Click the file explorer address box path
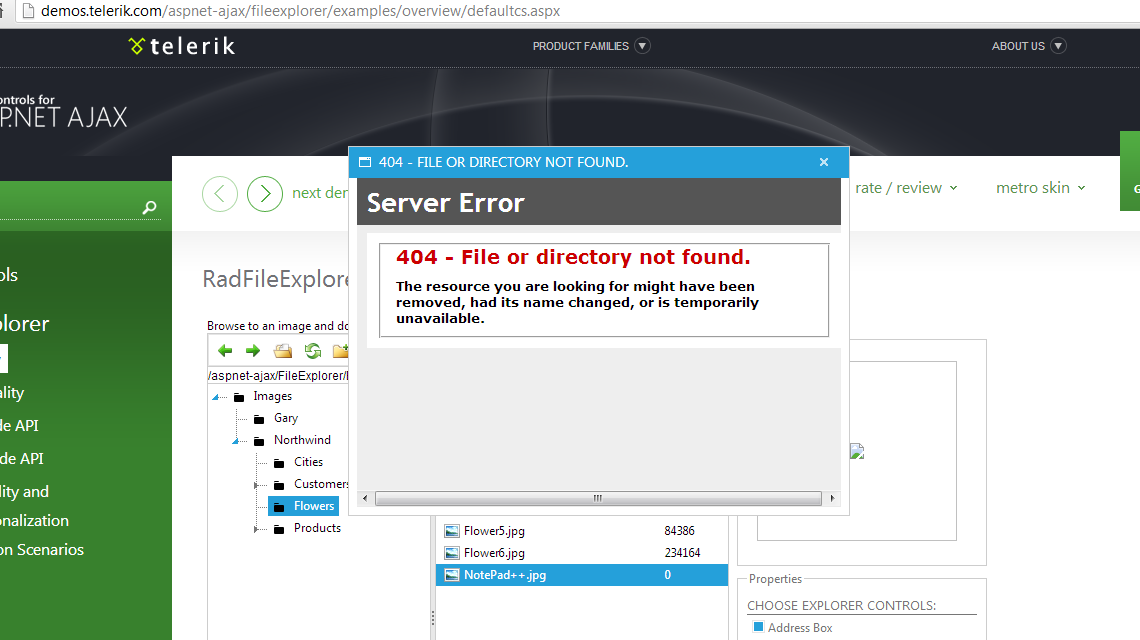Image resolution: width=1140 pixels, height=640 pixels. click(x=278, y=375)
